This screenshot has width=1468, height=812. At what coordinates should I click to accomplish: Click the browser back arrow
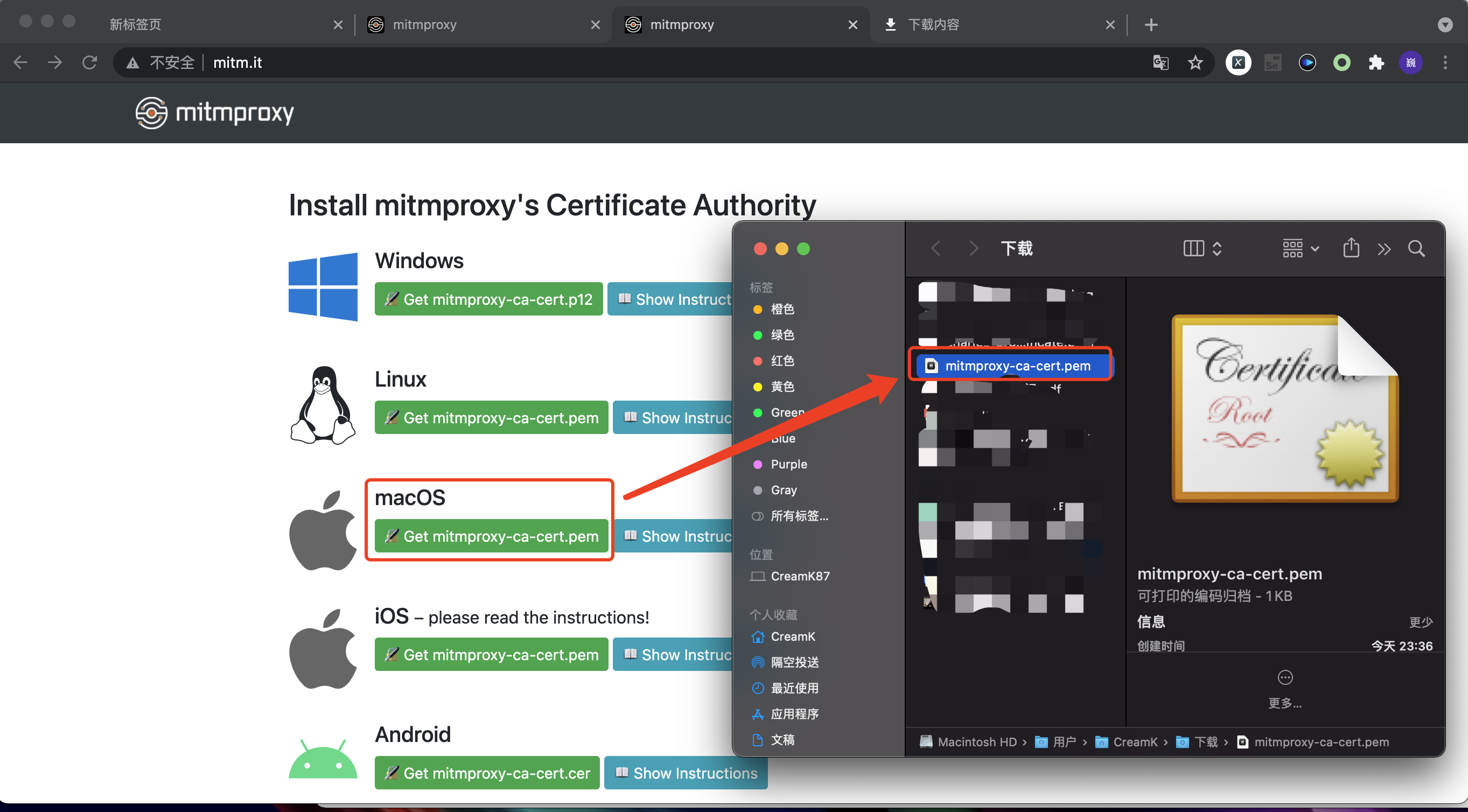coord(20,62)
